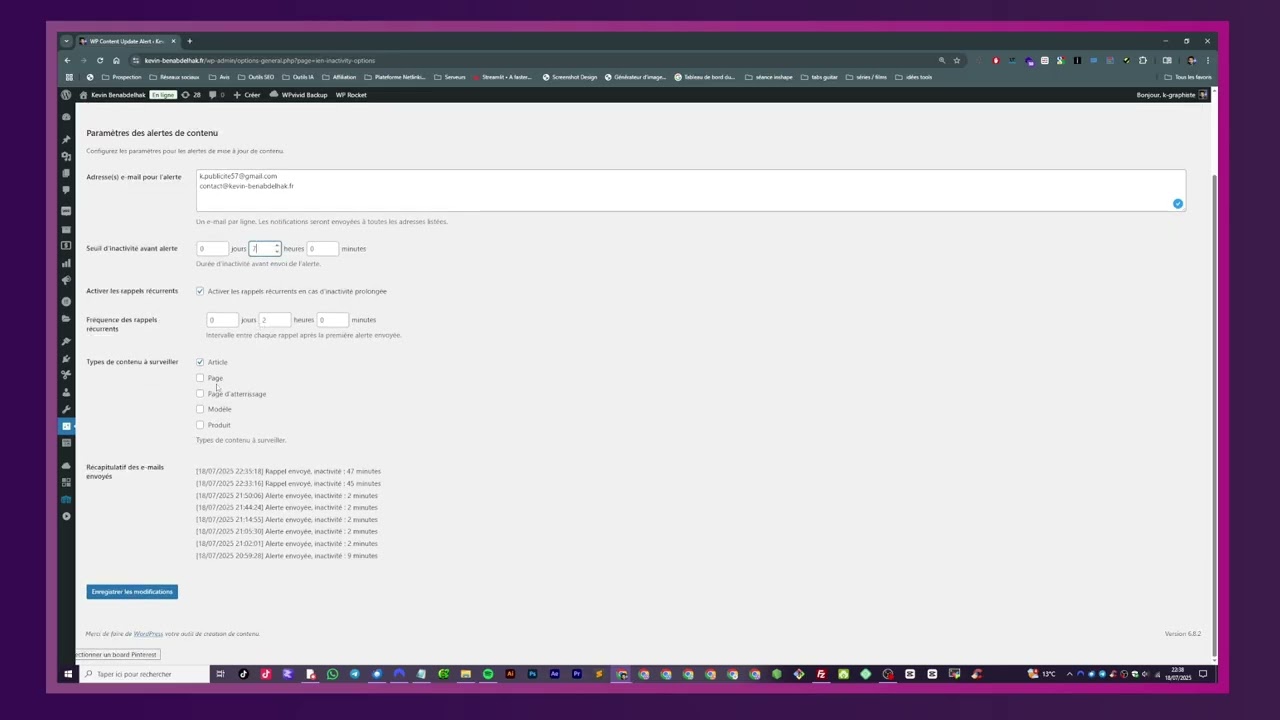This screenshot has height=720, width=1280.
Task: Click log entry 22:35:18 Rappel envoyé 47 minutes
Action: pyautogui.click(x=288, y=471)
